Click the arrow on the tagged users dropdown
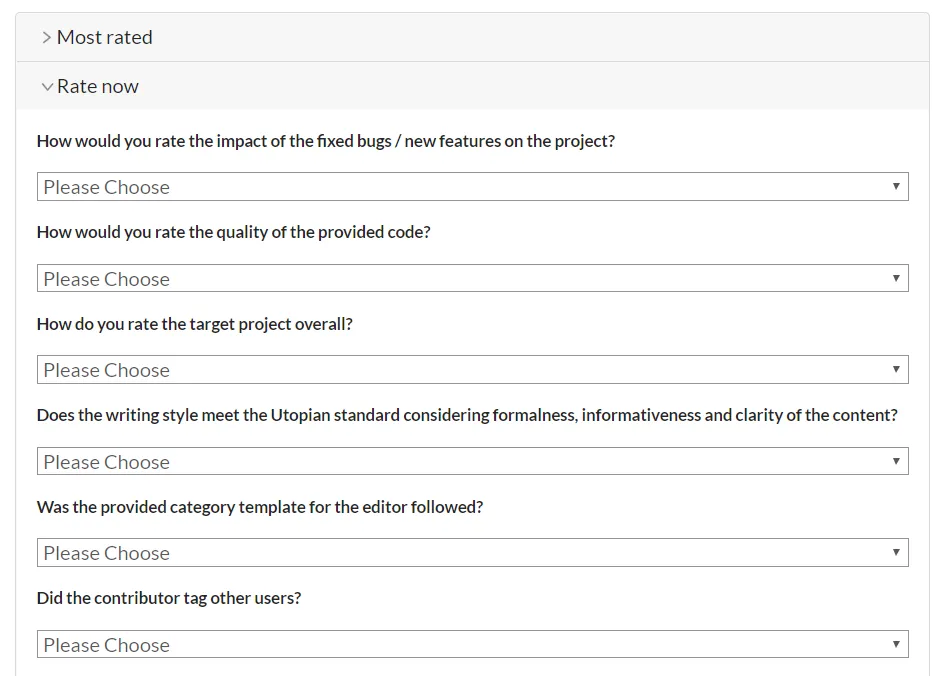 (896, 644)
